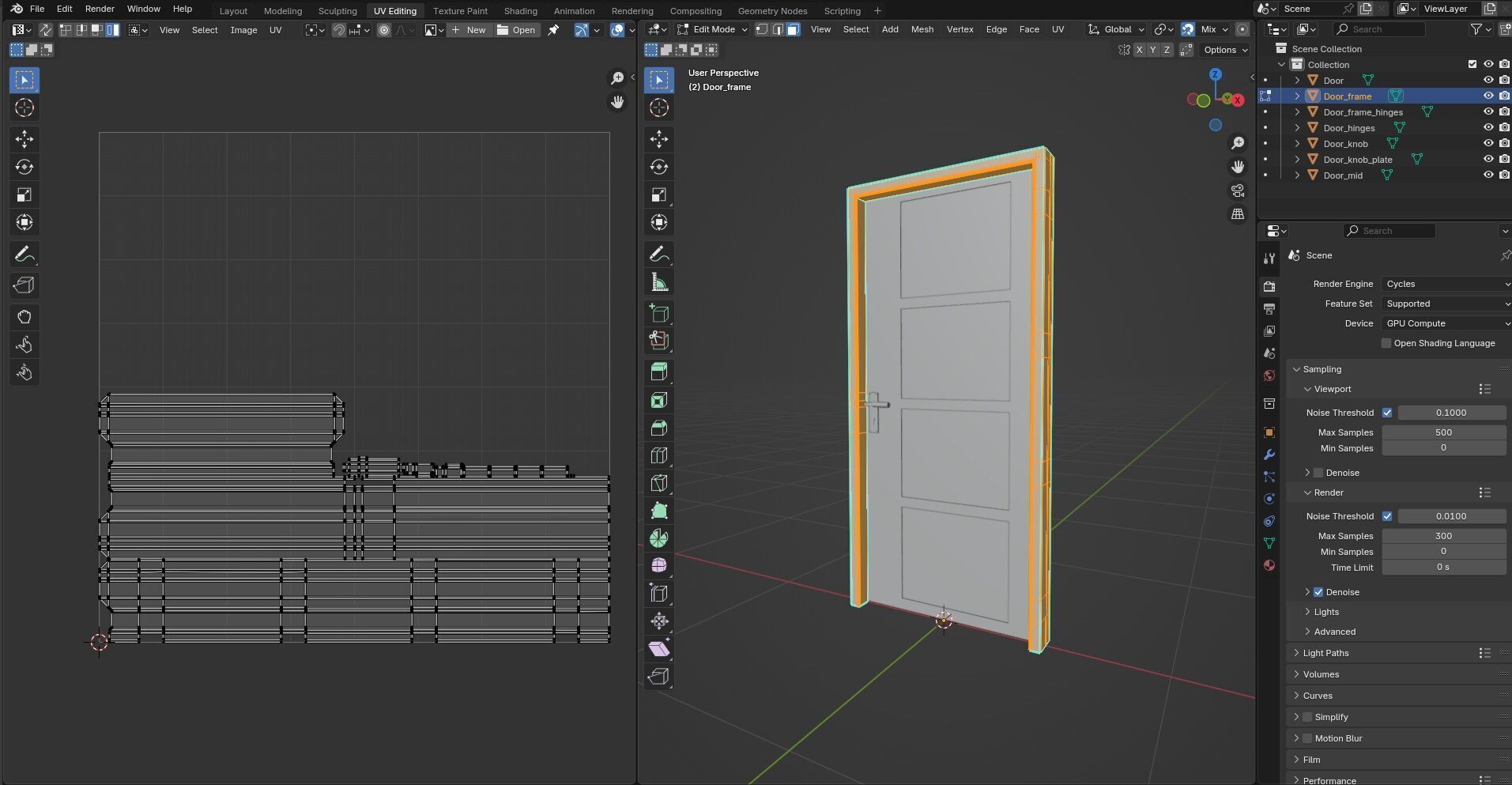Expand Door_frame_hinges in outliner
1512x785 pixels.
pos(1297,112)
